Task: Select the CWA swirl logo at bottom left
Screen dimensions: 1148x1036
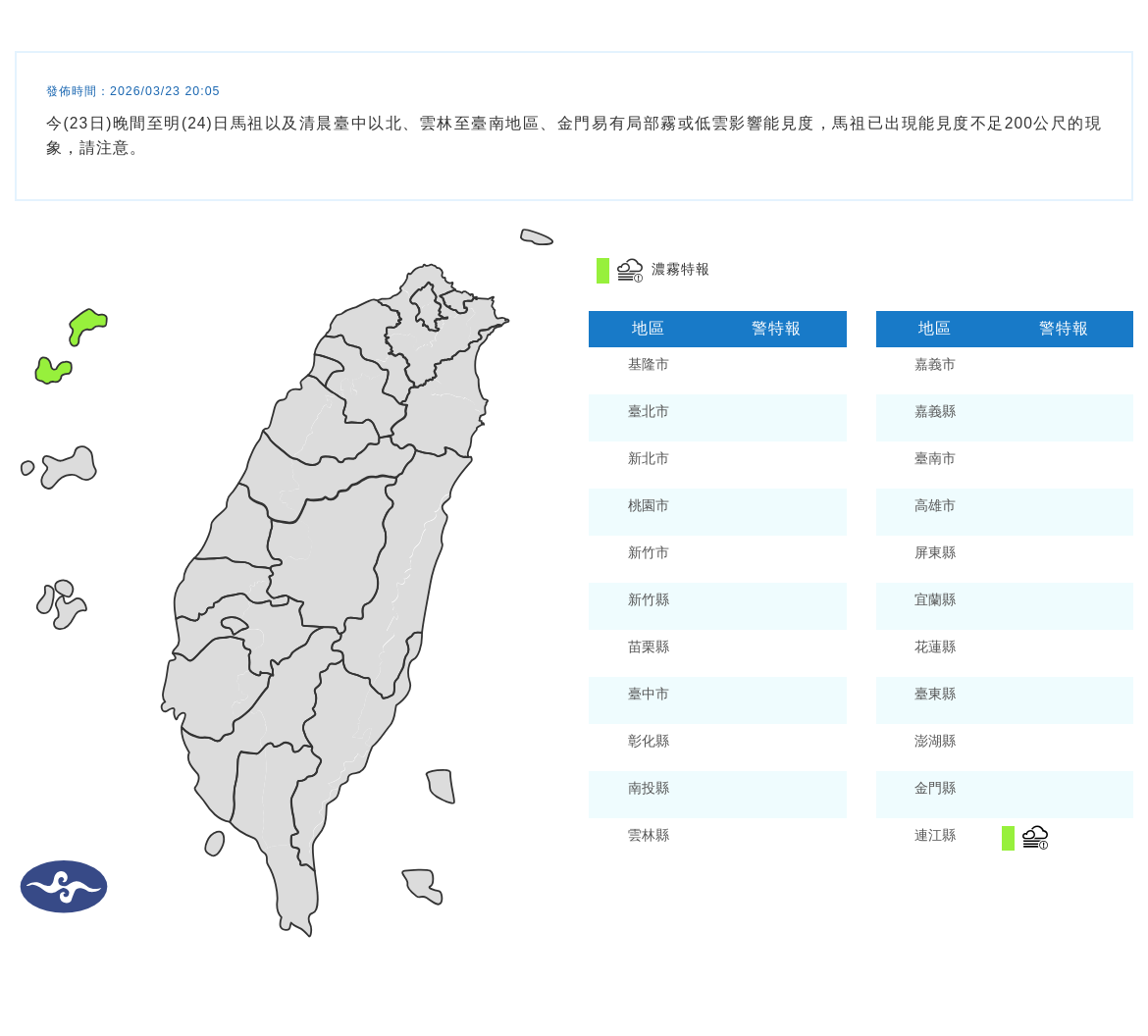Action: [63, 886]
